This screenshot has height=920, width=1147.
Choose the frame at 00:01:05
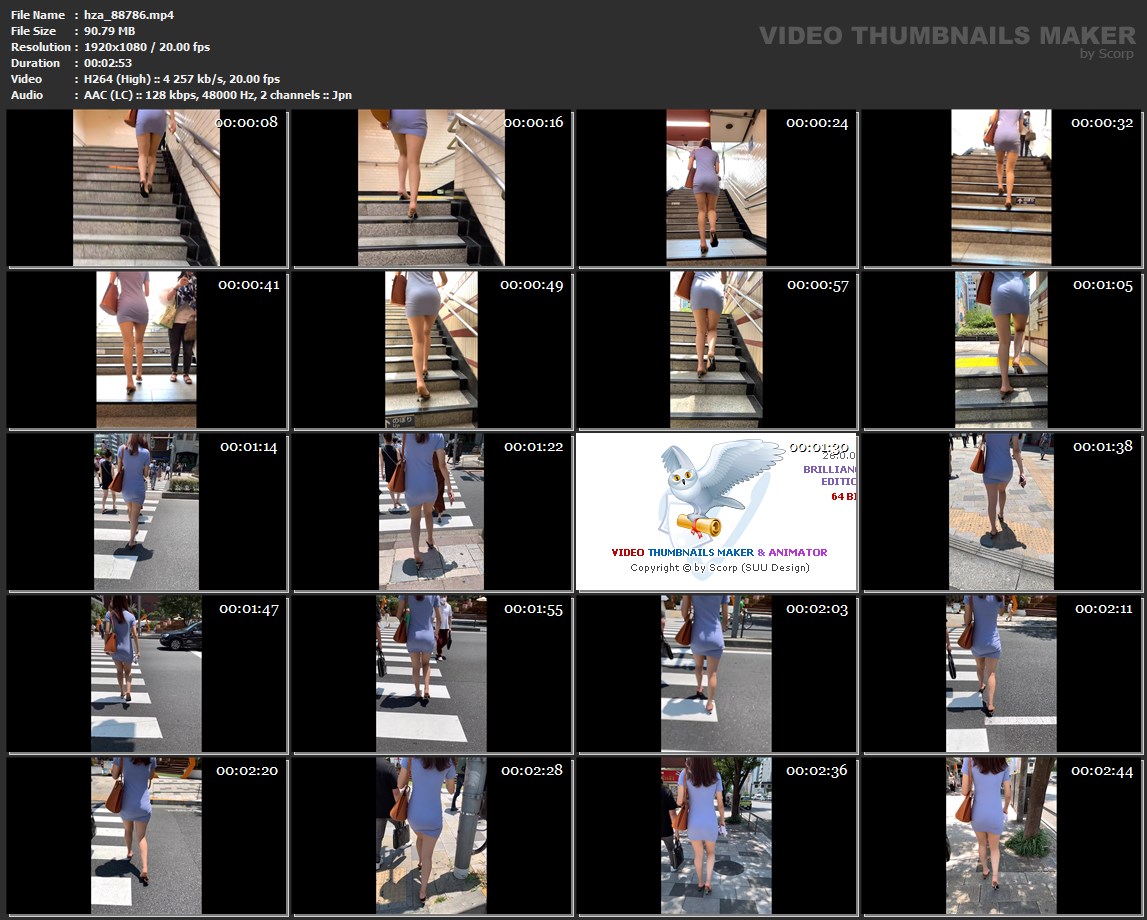click(1001, 350)
